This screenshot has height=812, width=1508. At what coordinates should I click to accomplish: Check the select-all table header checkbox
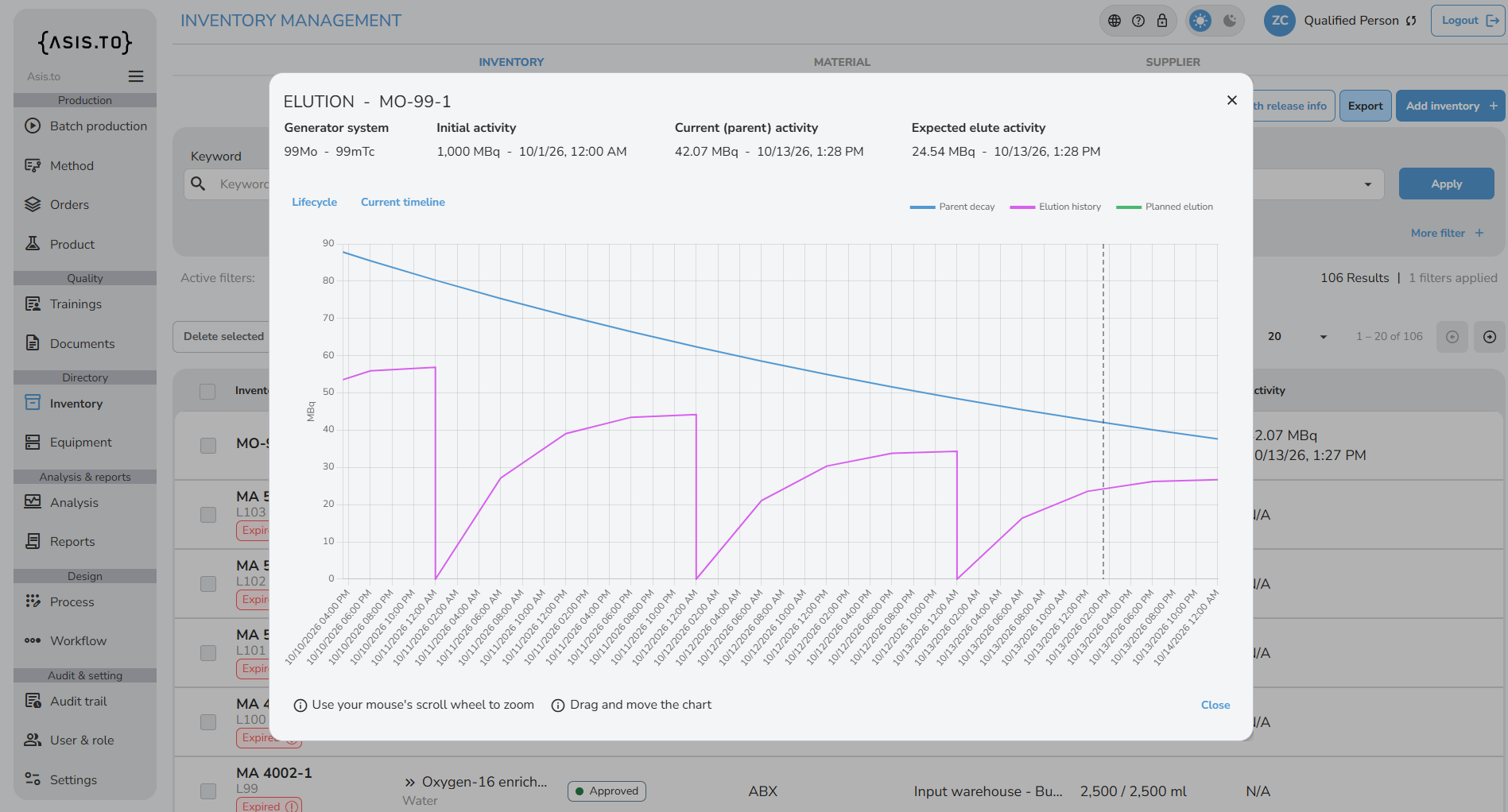click(207, 391)
